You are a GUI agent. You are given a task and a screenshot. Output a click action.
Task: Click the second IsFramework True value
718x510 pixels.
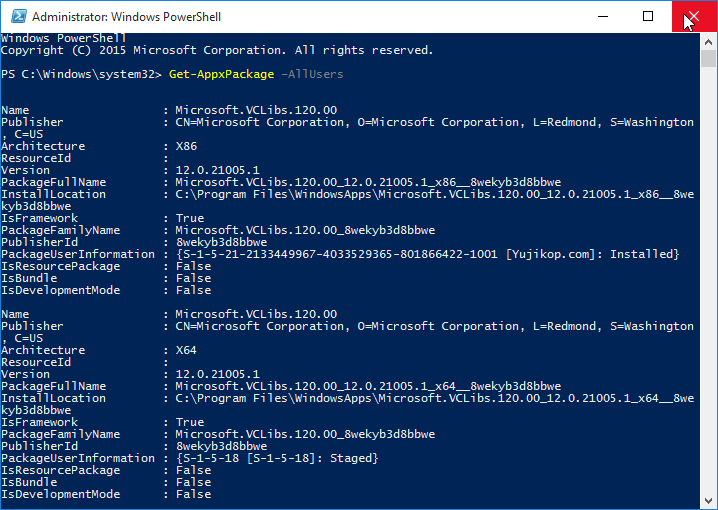(190, 423)
